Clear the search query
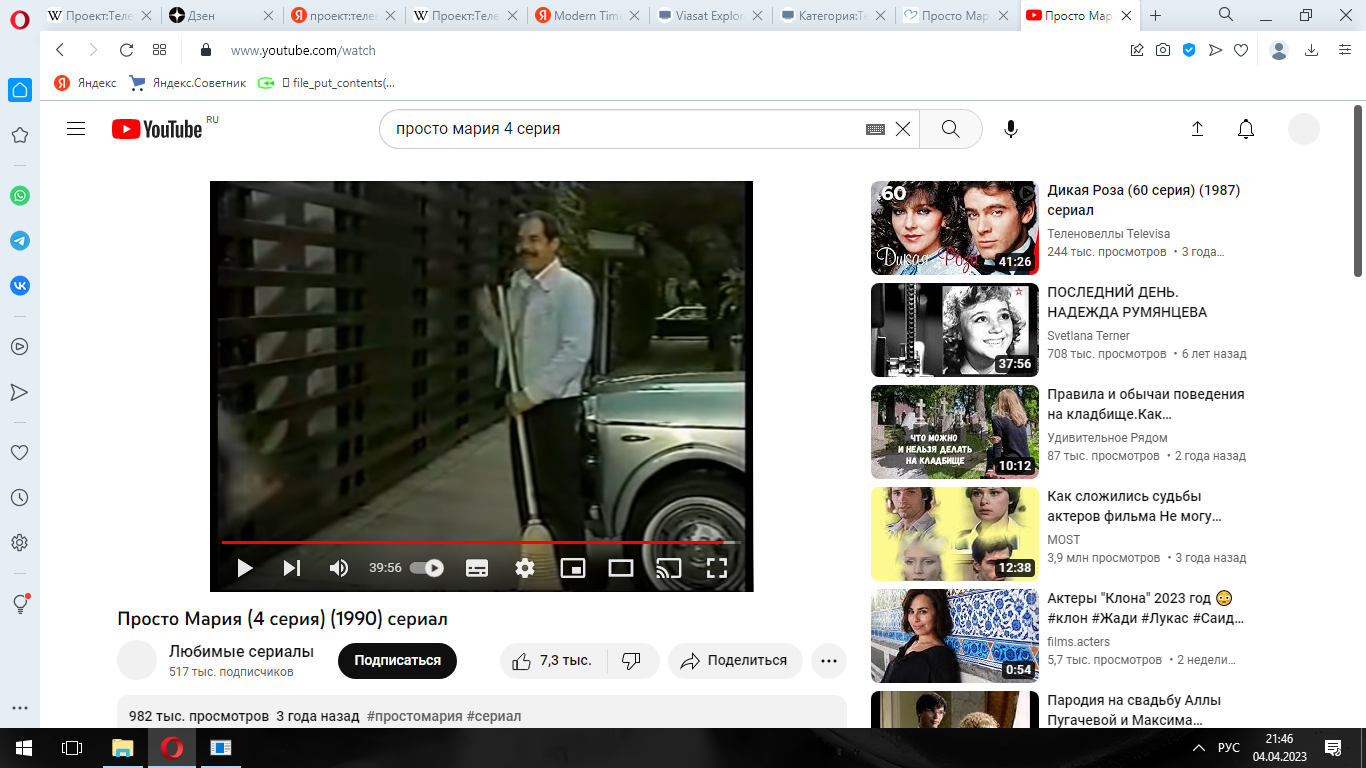Viewport: 1366px width, 768px height. click(903, 129)
